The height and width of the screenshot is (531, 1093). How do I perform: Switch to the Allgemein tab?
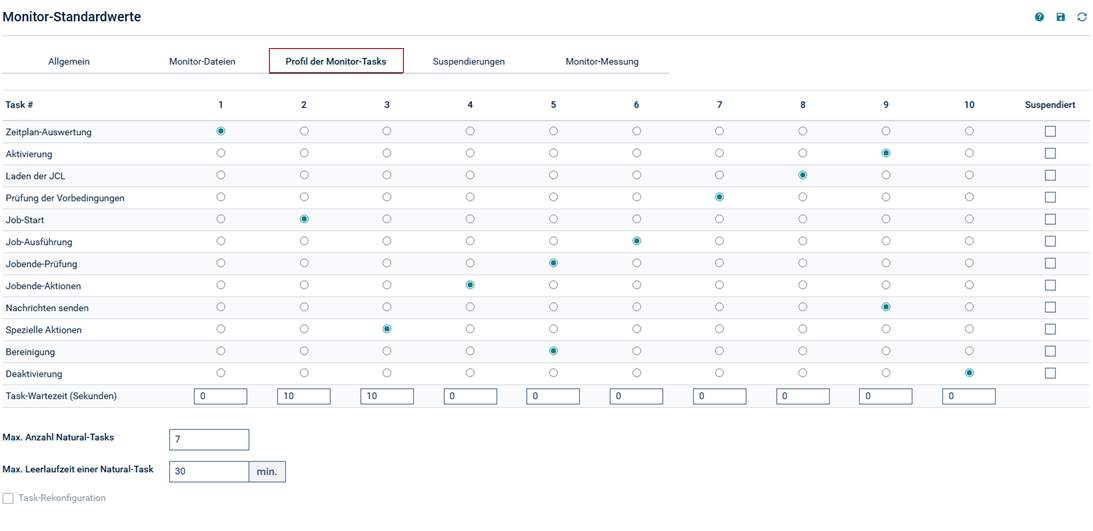[69, 61]
